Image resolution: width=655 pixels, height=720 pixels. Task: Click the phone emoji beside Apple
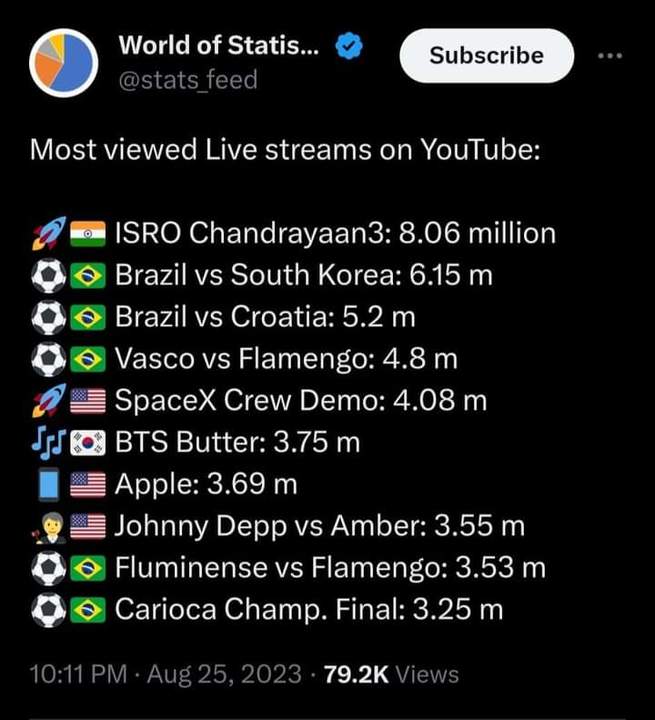(49, 484)
